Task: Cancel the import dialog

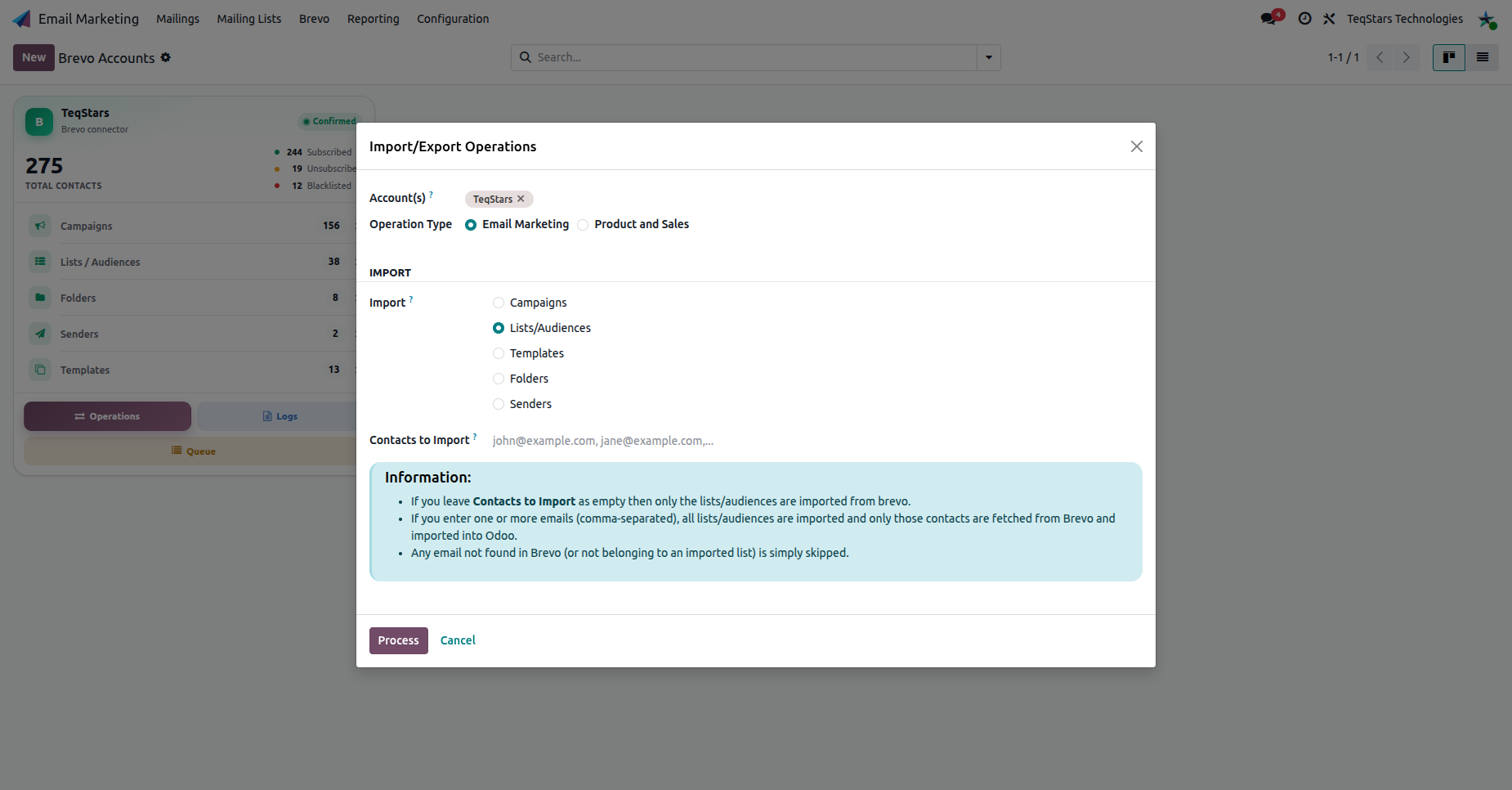Action: click(x=458, y=640)
